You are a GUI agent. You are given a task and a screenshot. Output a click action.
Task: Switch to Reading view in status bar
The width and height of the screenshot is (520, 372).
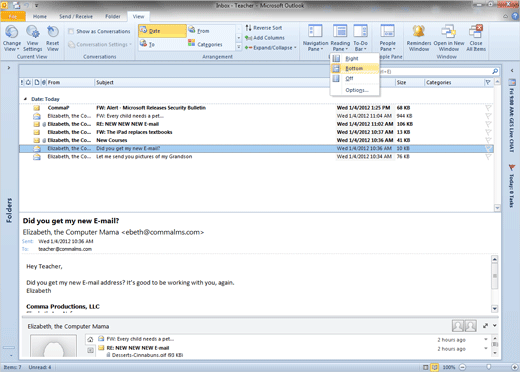(434, 367)
